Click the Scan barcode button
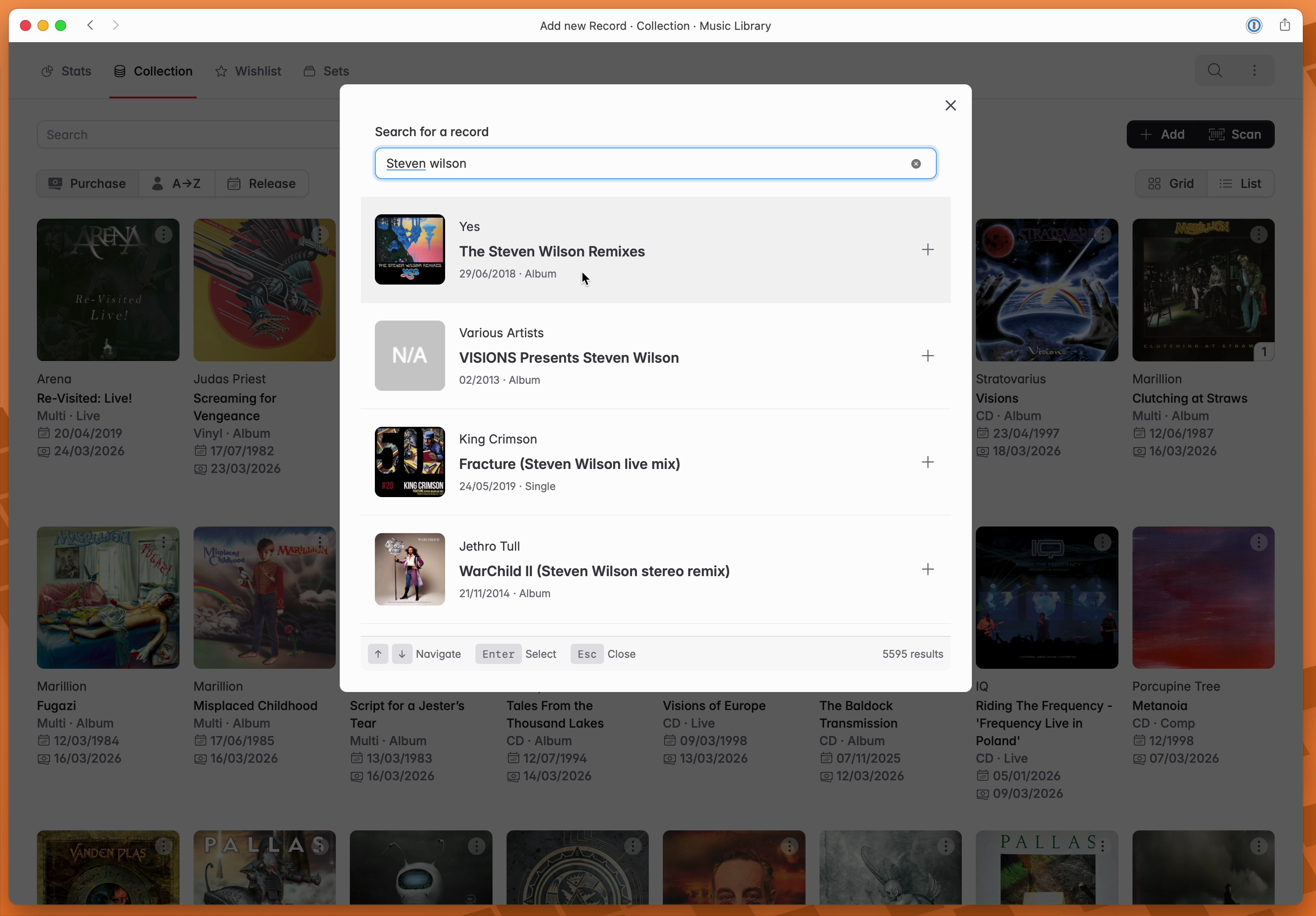Screen dimensions: 1316x916 1235,135
